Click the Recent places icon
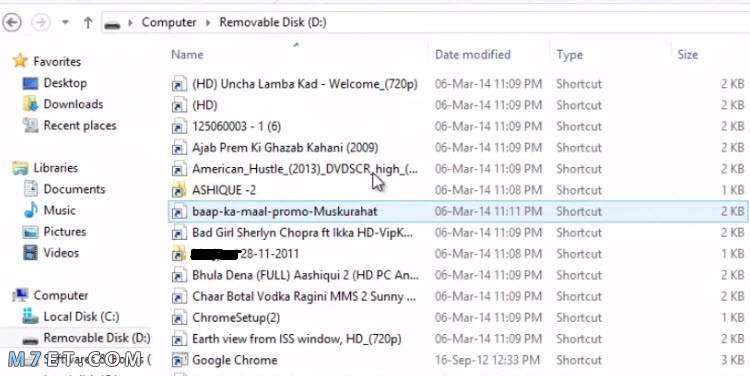The image size is (750, 376). [30, 125]
